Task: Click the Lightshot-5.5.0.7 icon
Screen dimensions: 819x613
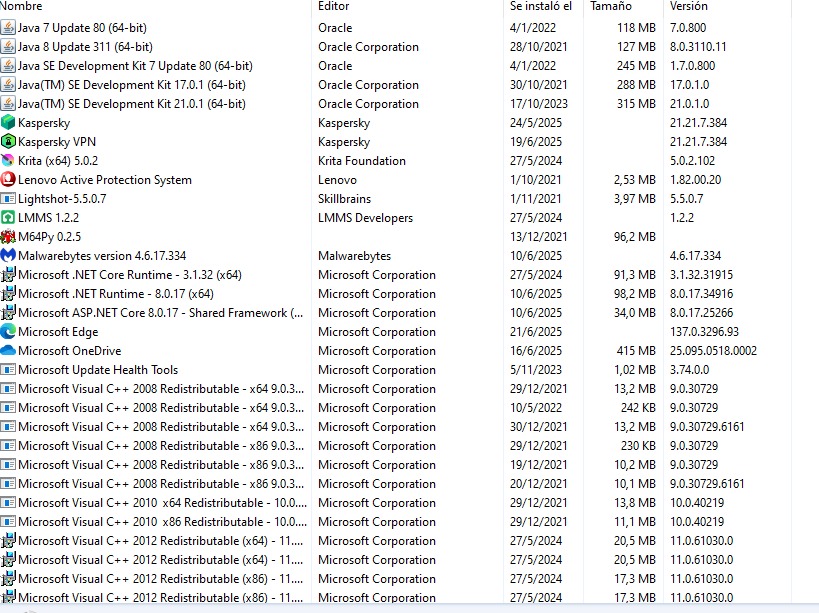Action: pyautogui.click(x=8, y=198)
